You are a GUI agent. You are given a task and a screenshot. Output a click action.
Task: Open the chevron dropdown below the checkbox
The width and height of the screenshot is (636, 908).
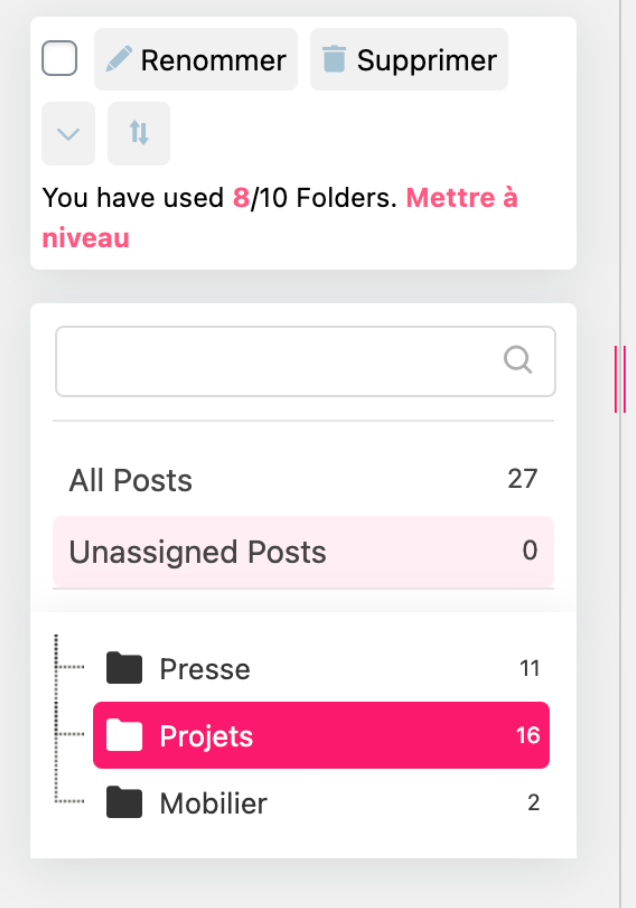point(67,134)
